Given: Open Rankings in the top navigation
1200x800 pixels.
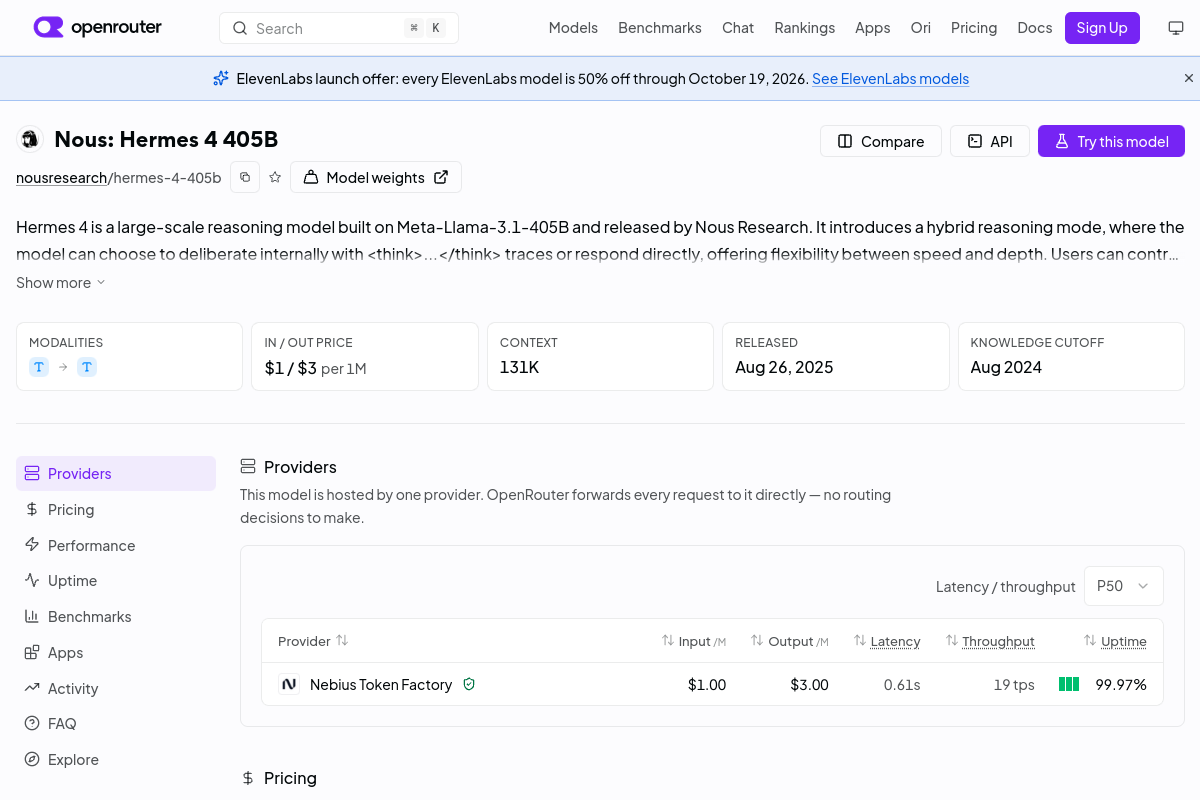Looking at the screenshot, I should 804,28.
